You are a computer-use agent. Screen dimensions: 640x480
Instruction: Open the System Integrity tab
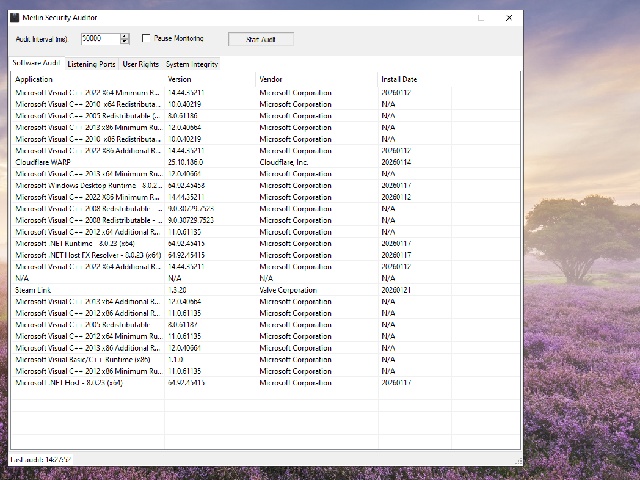[x=192, y=64]
